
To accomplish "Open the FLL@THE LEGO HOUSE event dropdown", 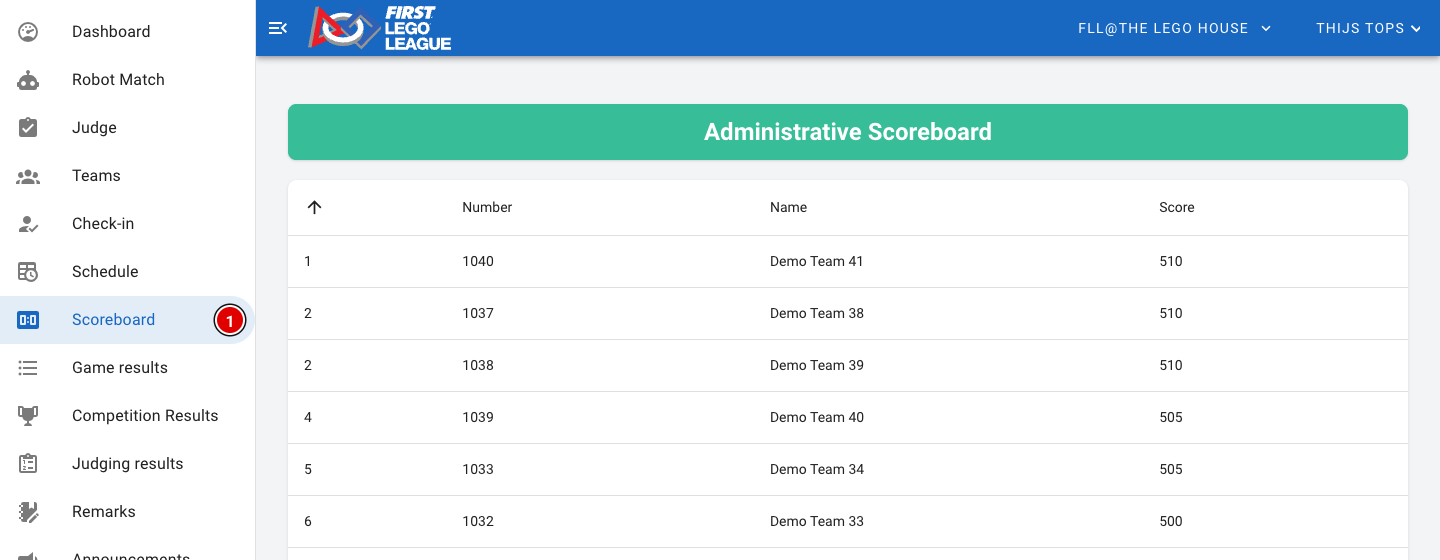I will click(1174, 28).
